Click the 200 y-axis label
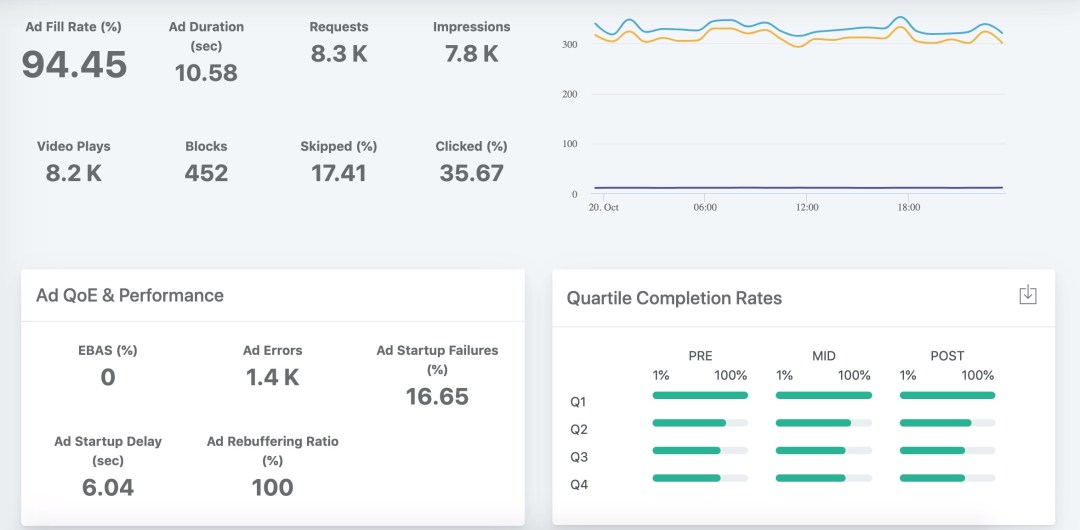 point(570,94)
